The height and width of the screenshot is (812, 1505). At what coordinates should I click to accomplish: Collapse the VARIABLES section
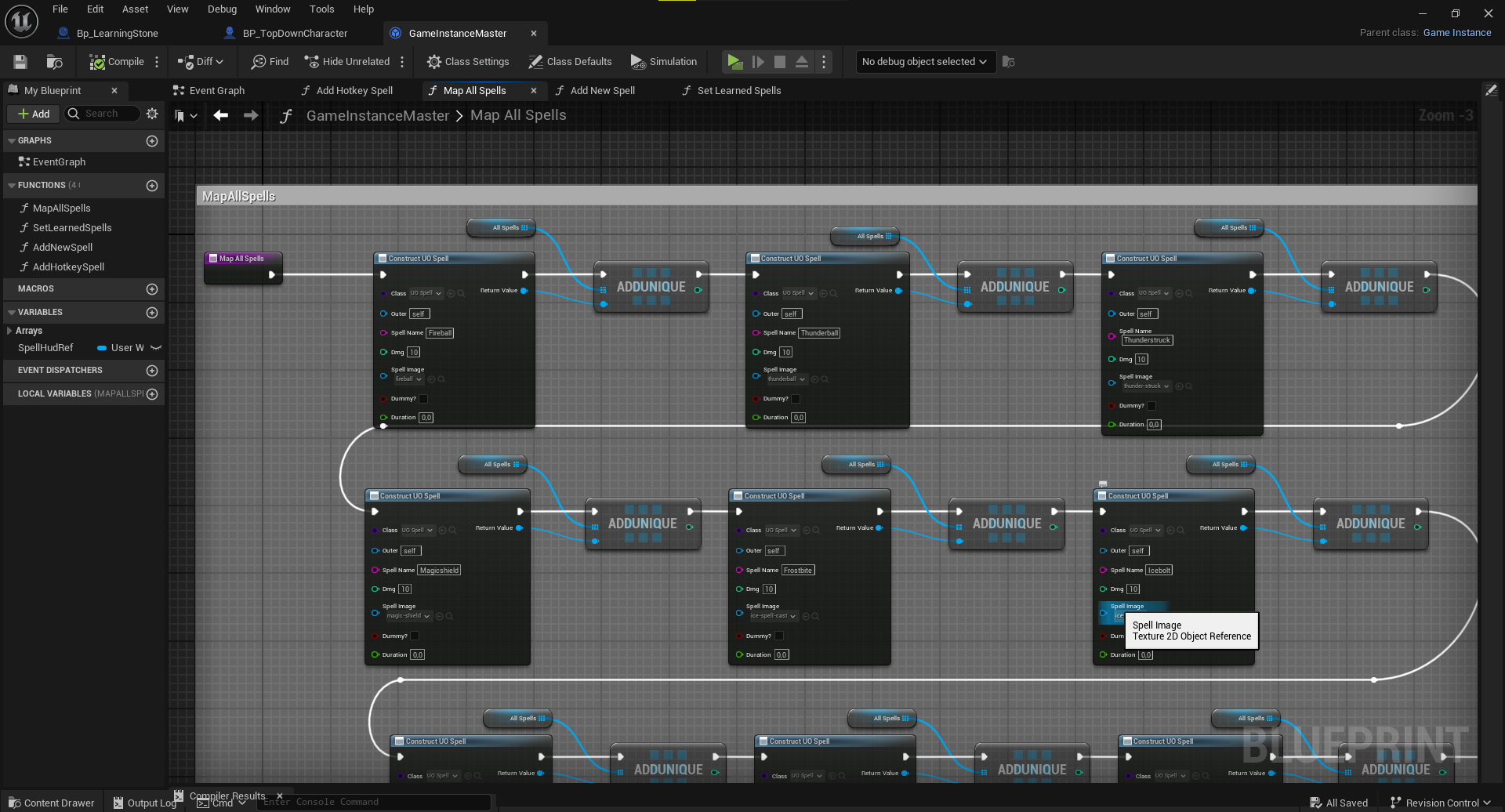[12, 313]
